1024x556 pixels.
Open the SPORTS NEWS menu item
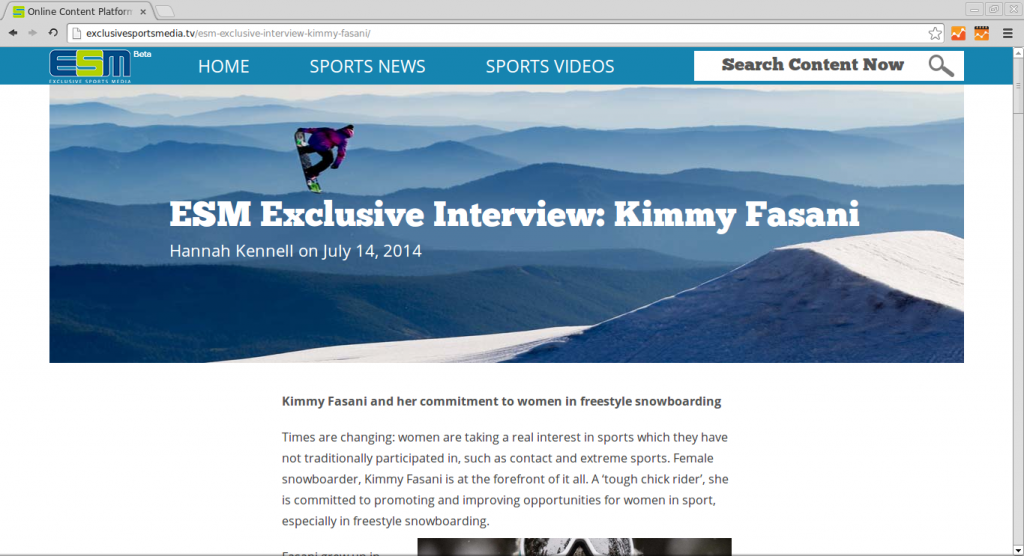coord(367,66)
